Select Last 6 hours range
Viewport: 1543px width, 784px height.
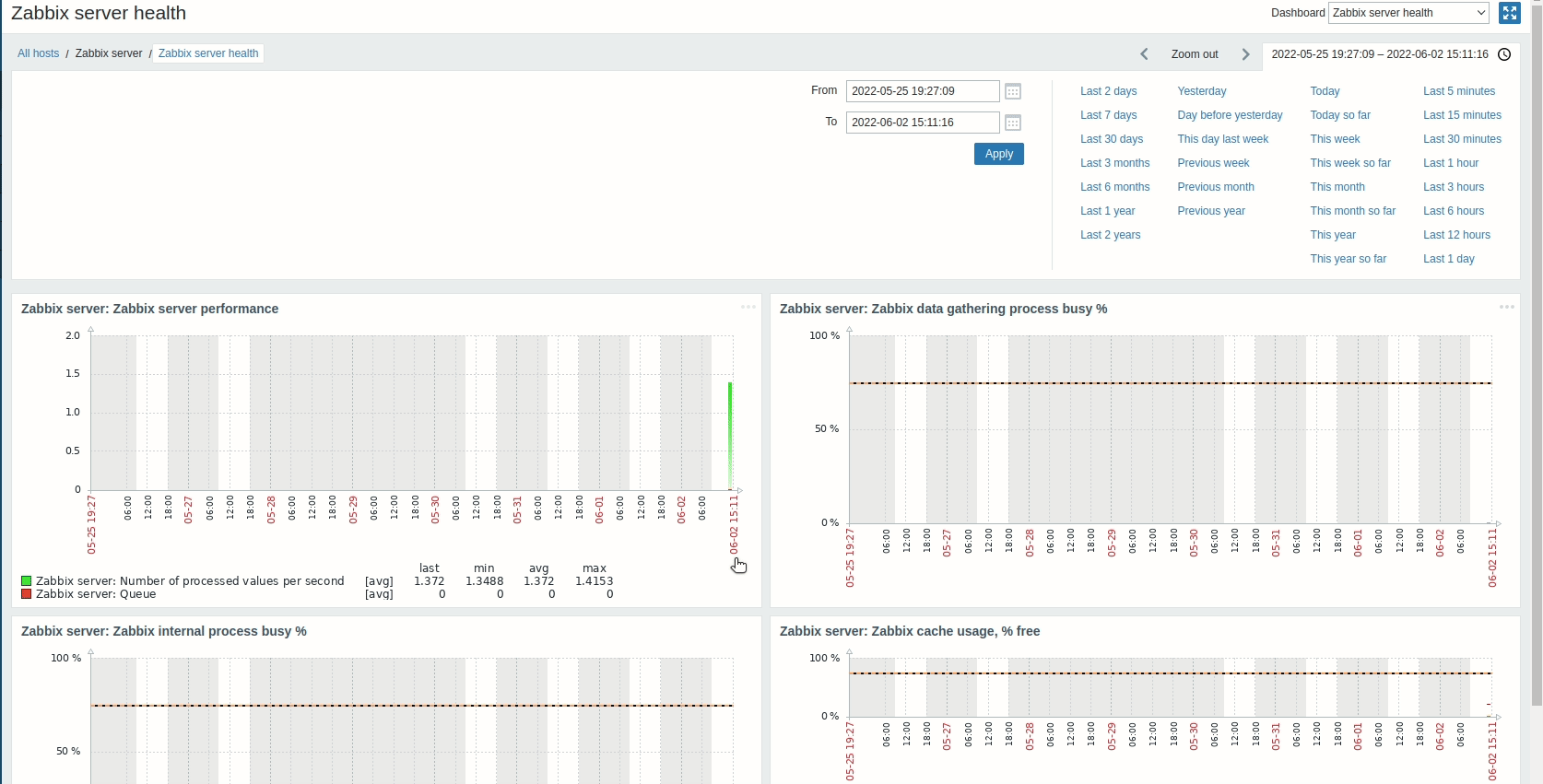1454,211
